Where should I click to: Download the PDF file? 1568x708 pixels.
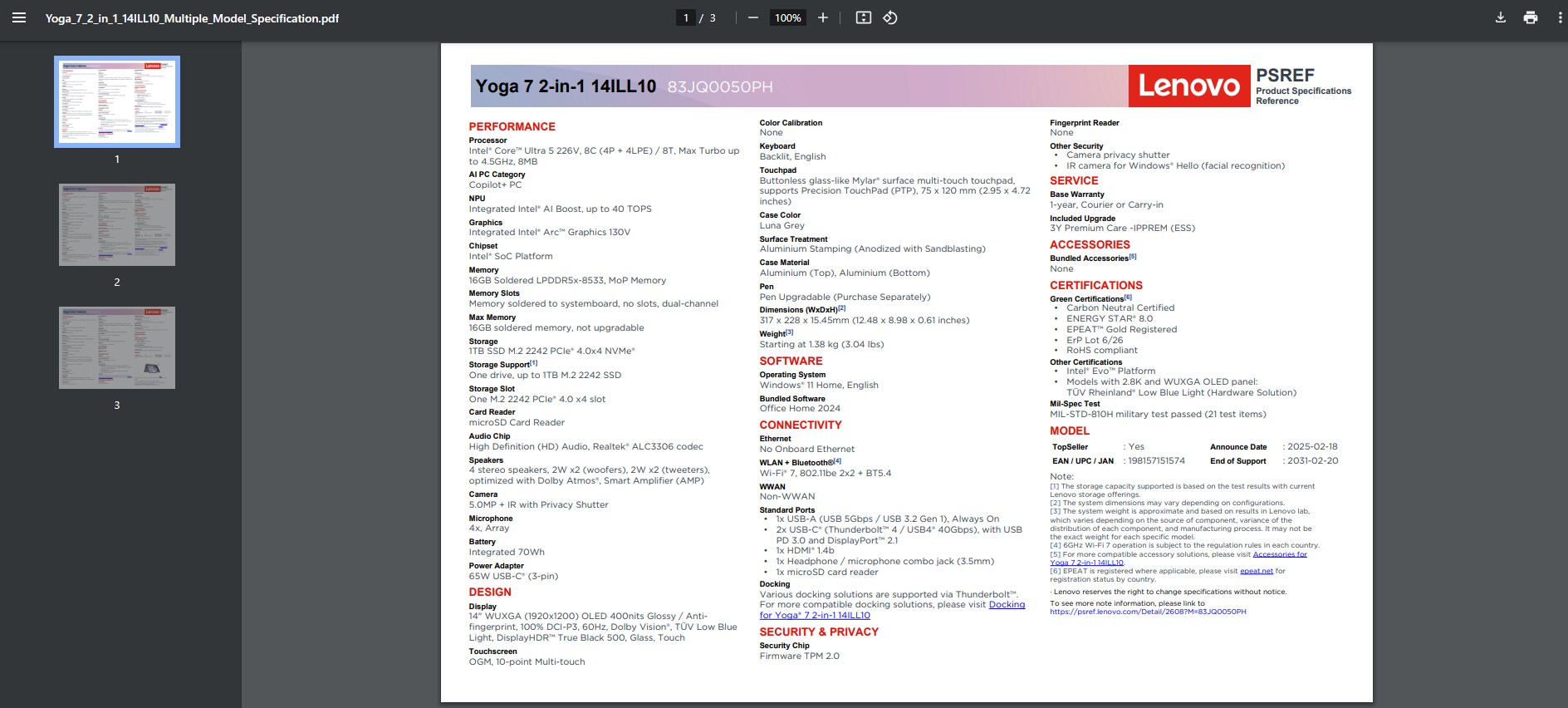point(1500,17)
